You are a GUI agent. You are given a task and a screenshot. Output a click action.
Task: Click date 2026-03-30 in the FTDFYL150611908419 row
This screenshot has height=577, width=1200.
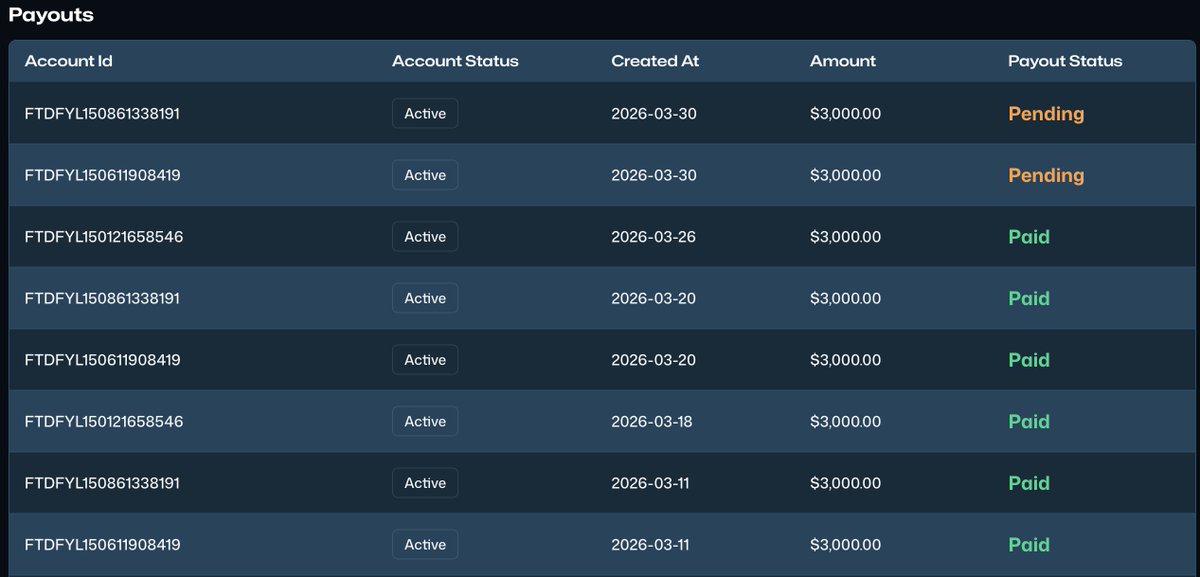654,175
